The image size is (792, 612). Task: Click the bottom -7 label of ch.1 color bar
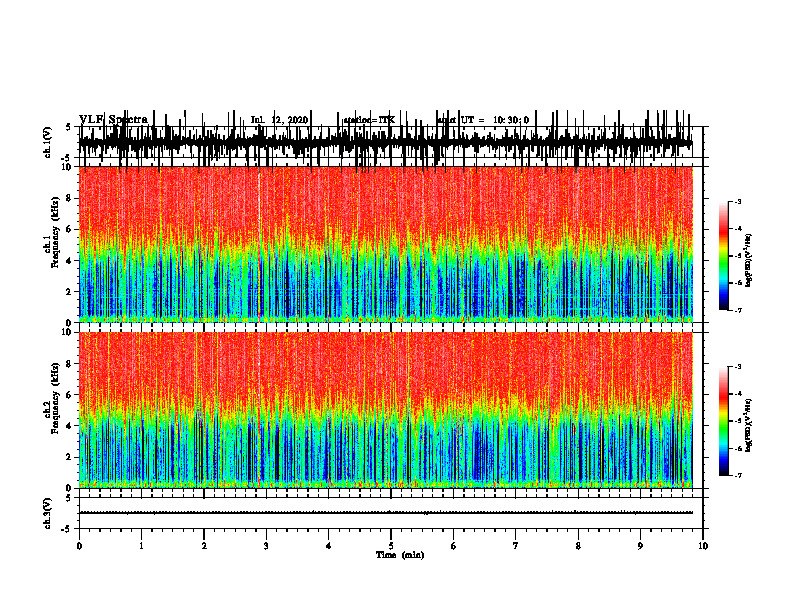point(738,310)
